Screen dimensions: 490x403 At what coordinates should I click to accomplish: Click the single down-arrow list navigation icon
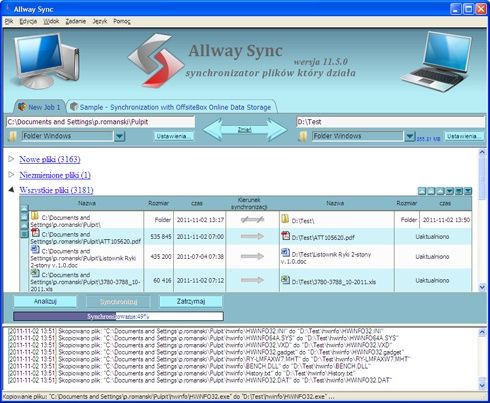point(450,191)
